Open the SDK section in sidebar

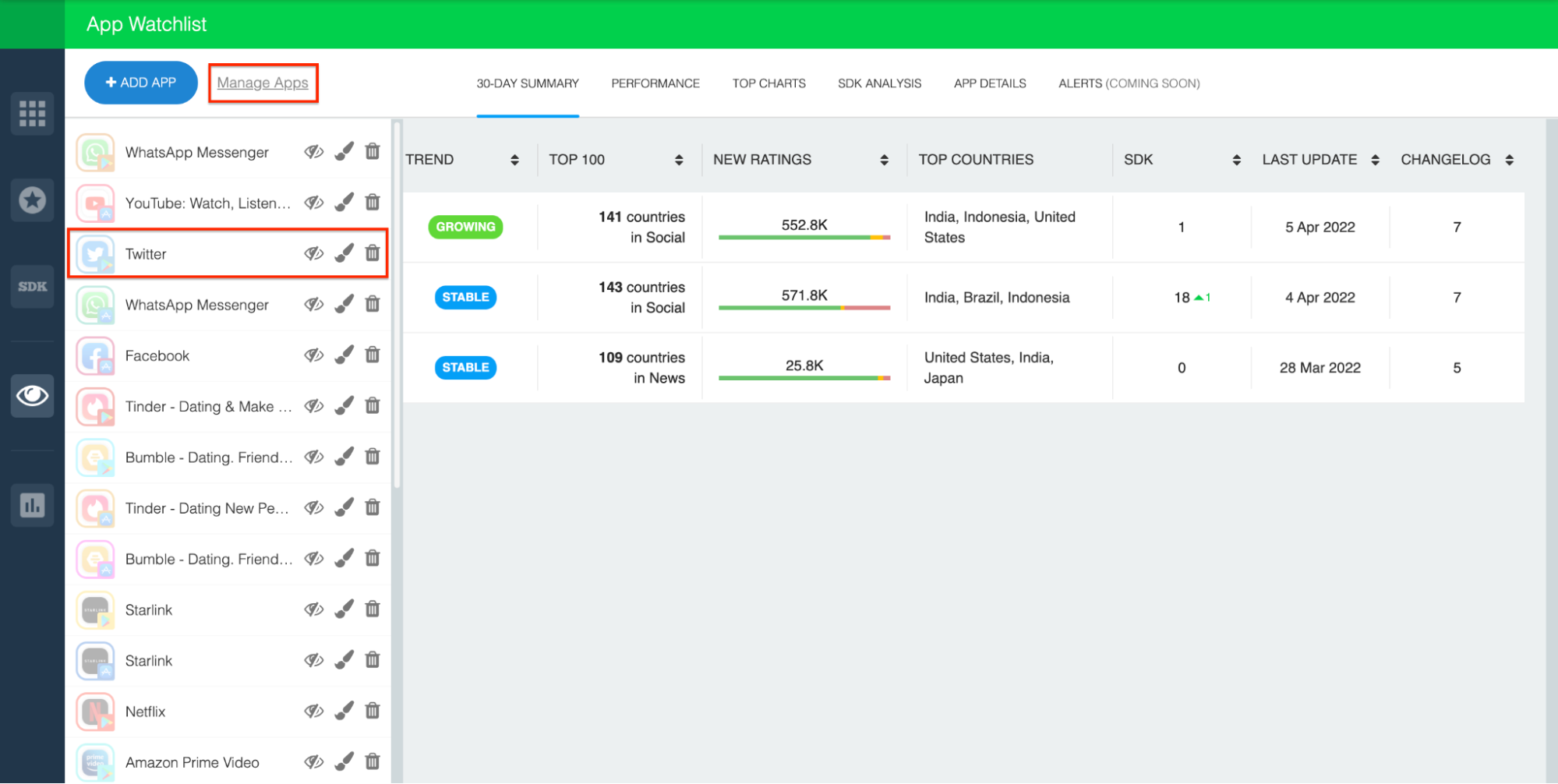pos(32,287)
